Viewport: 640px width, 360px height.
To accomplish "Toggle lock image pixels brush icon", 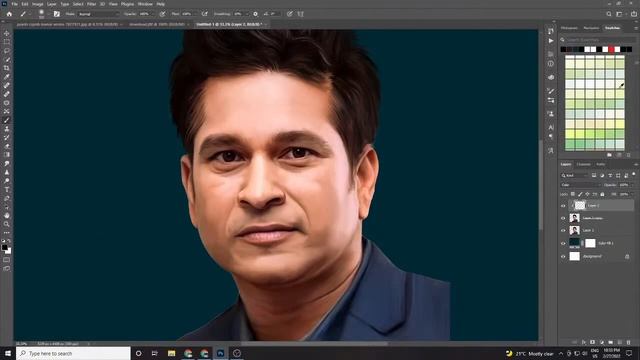I will (580, 194).
